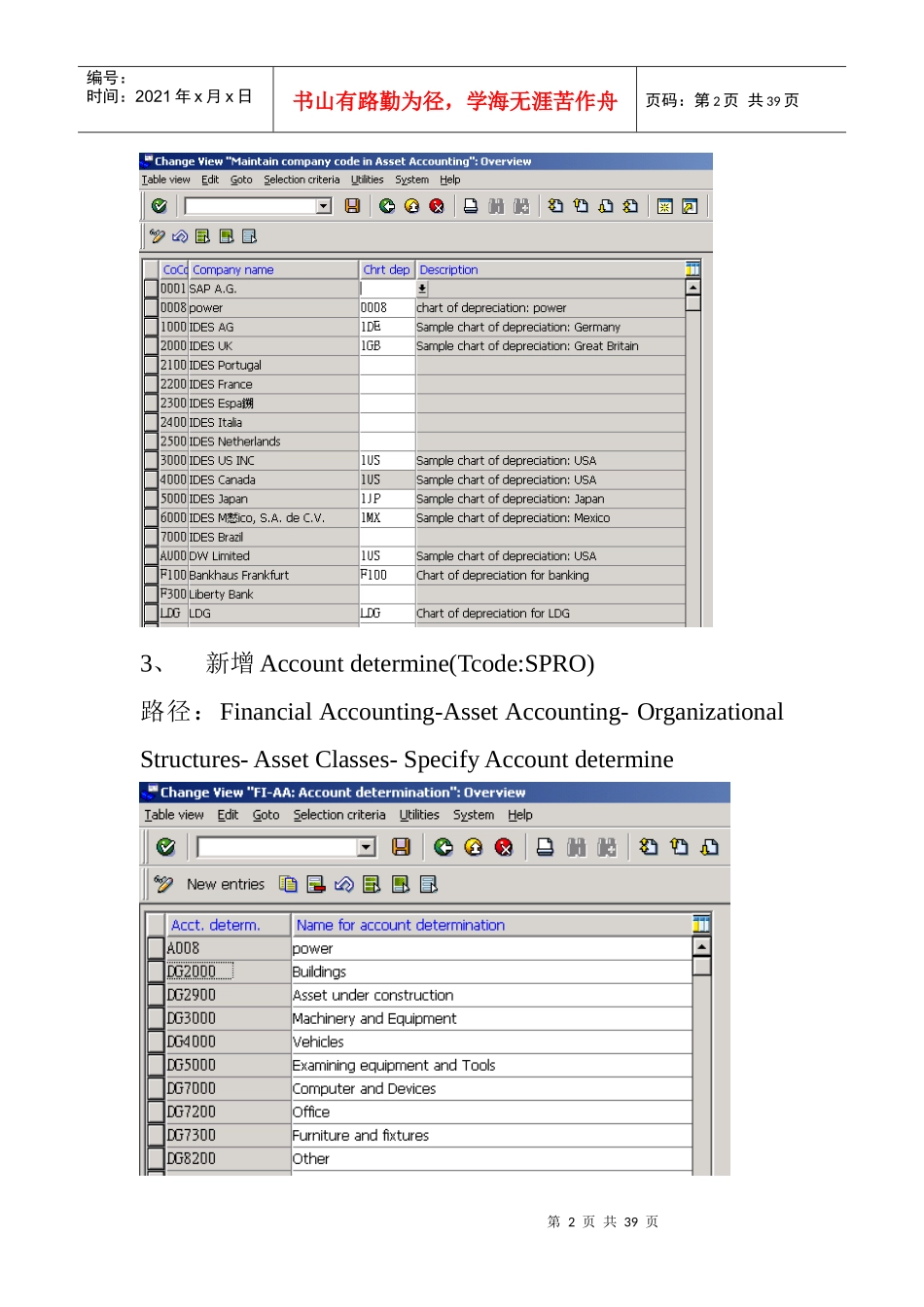Click Acct. determ. column header
Screen dimensions: 924x1307
(x=228, y=925)
